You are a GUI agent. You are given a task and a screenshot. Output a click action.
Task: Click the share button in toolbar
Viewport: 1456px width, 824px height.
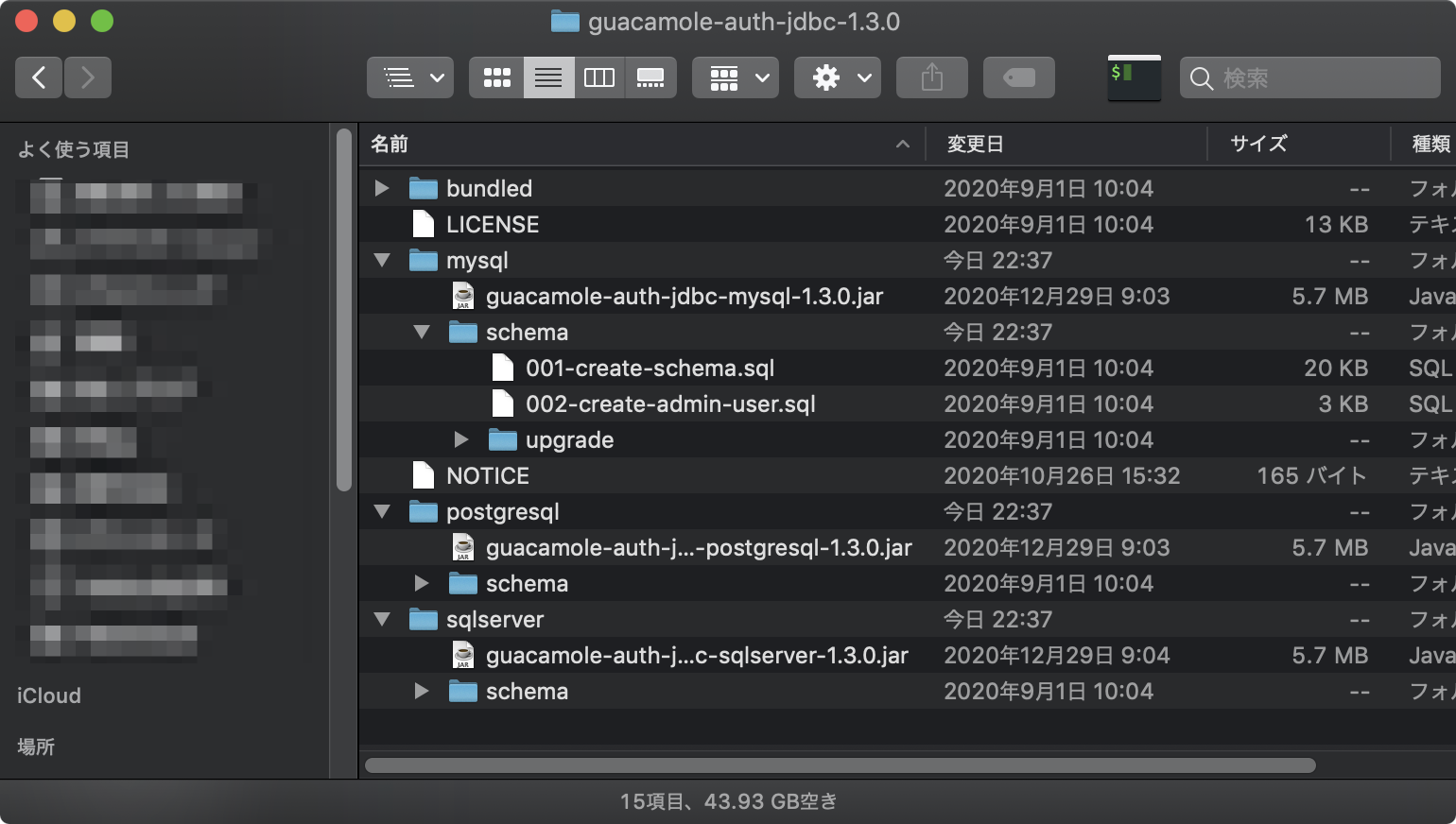click(x=932, y=77)
